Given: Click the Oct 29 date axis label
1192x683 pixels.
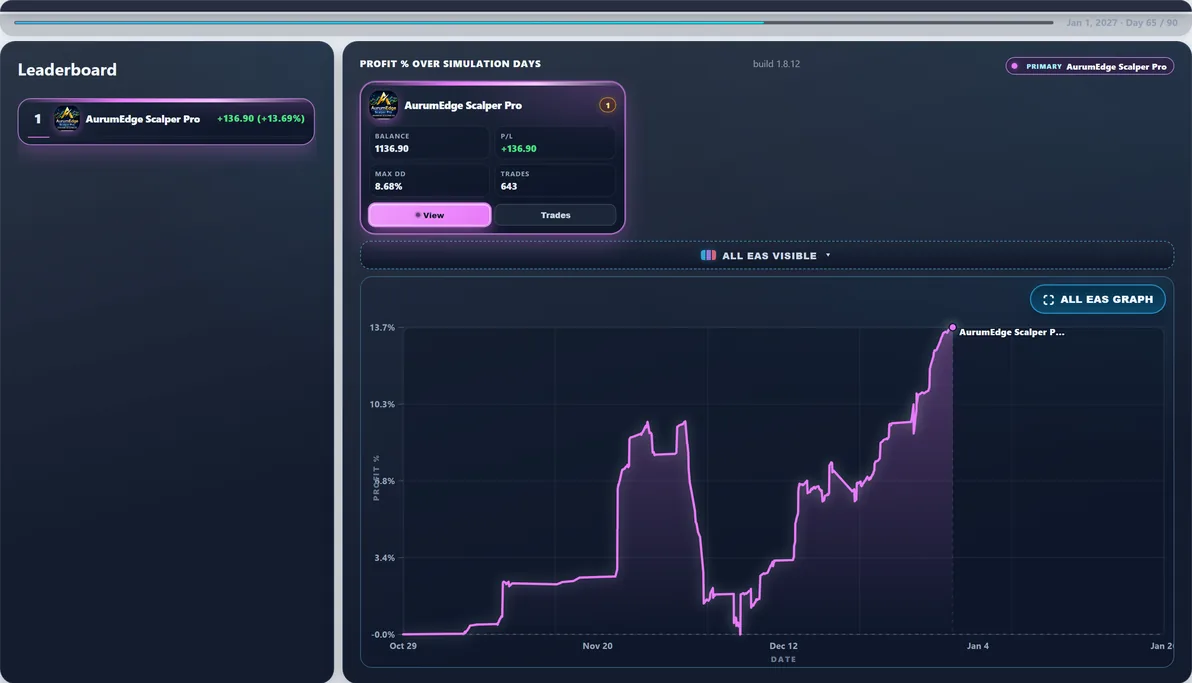Looking at the screenshot, I should click(403, 646).
